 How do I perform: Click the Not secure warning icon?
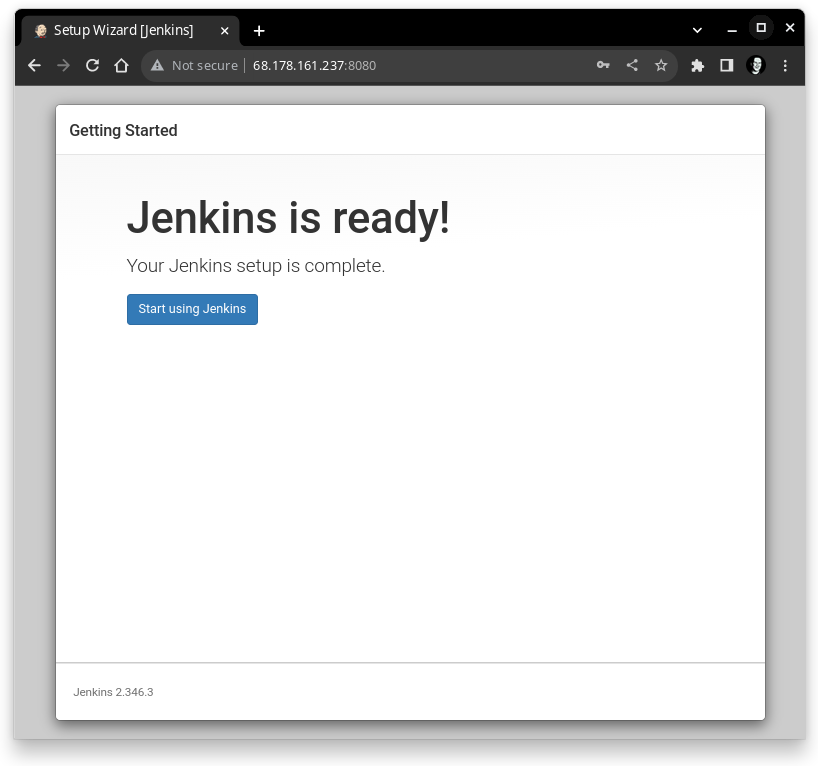[x=157, y=65]
